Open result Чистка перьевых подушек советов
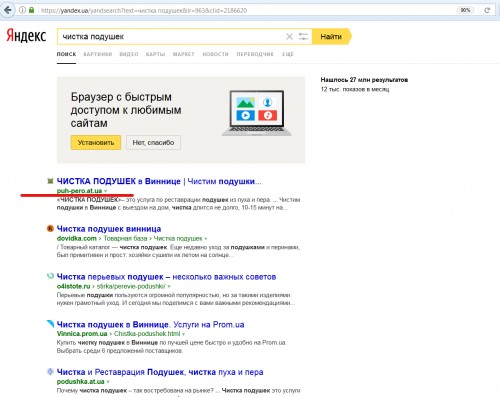 (x=166, y=277)
